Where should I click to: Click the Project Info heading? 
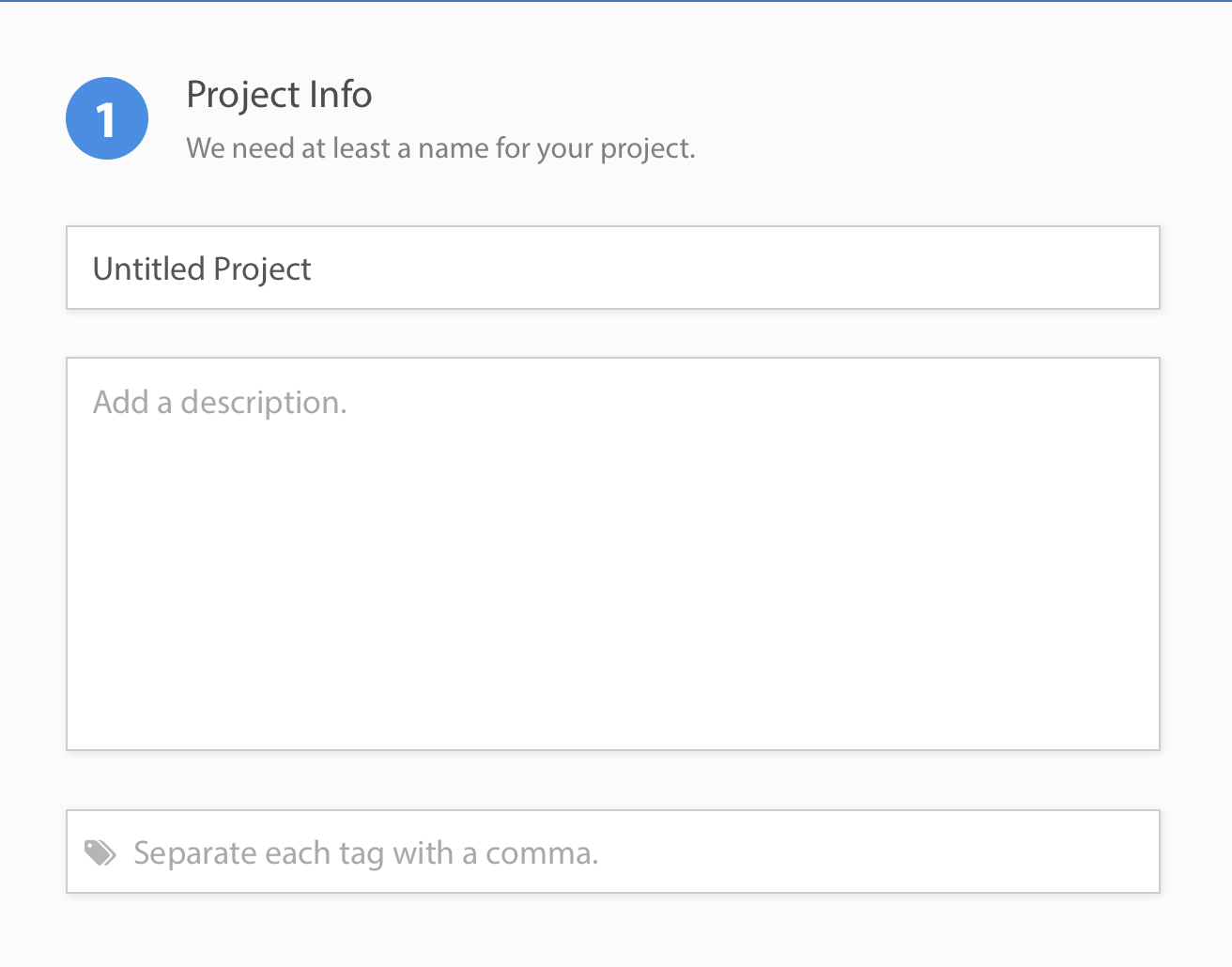click(279, 95)
